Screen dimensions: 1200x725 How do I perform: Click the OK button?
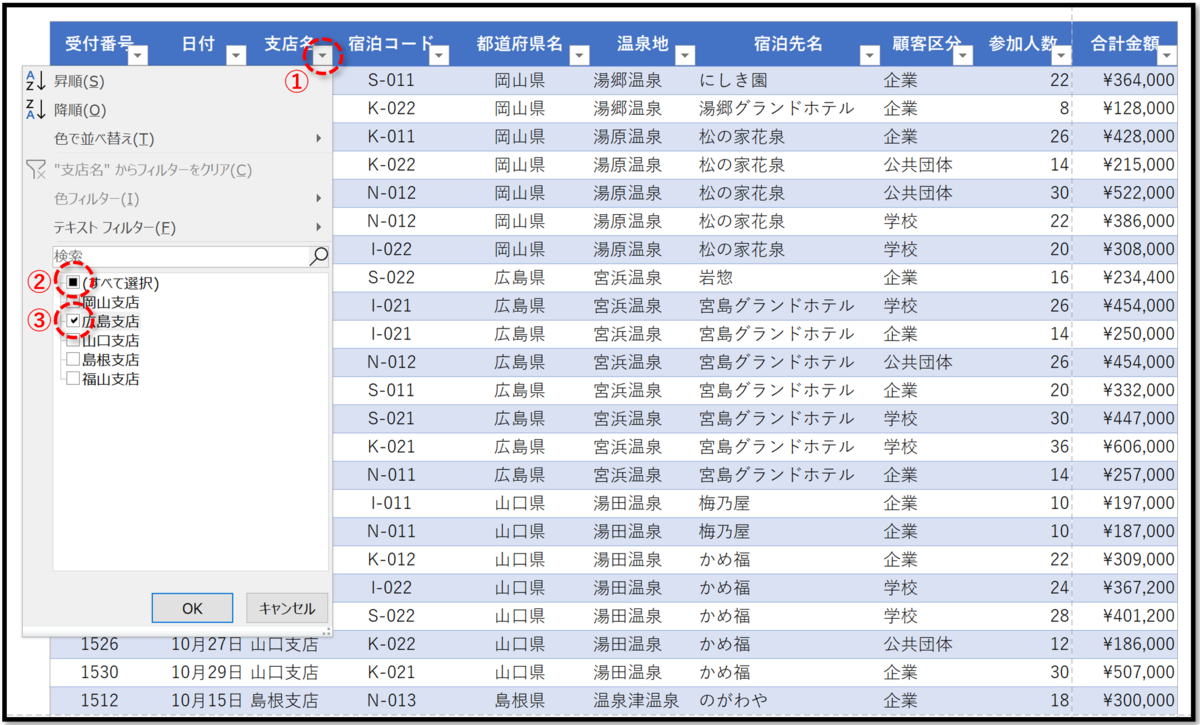coord(191,607)
